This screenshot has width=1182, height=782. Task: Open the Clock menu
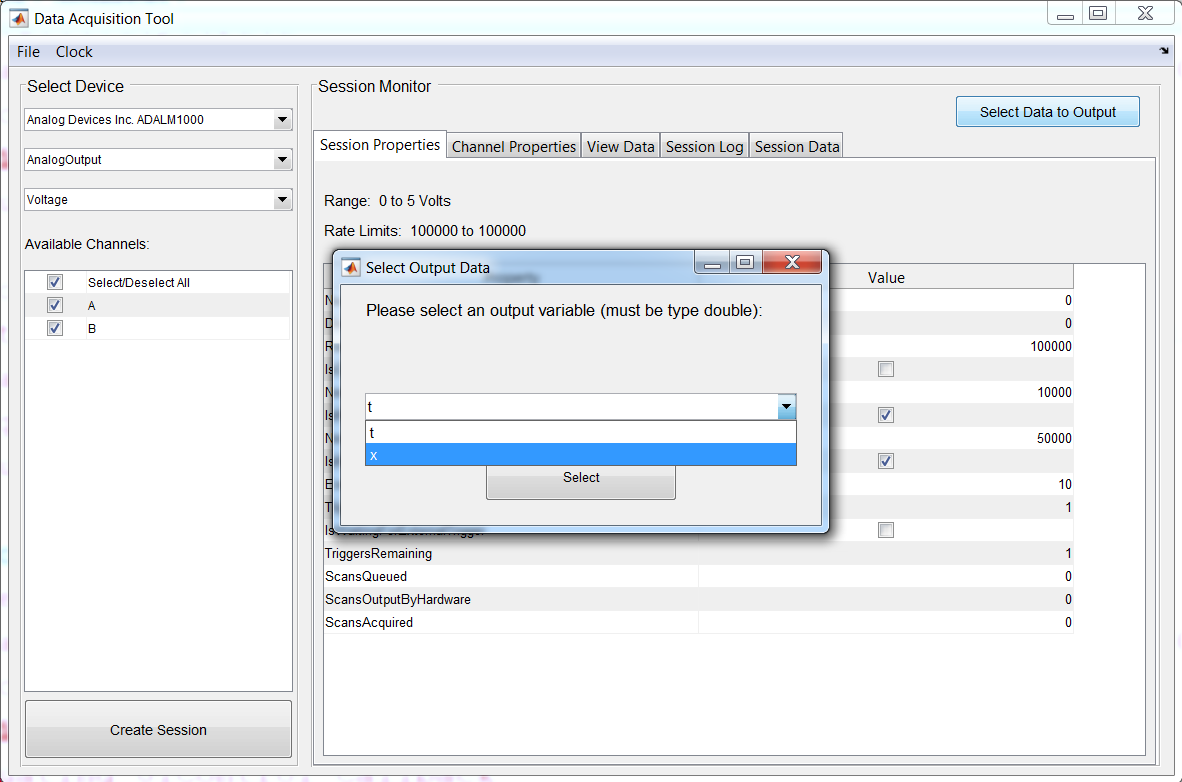[x=74, y=52]
